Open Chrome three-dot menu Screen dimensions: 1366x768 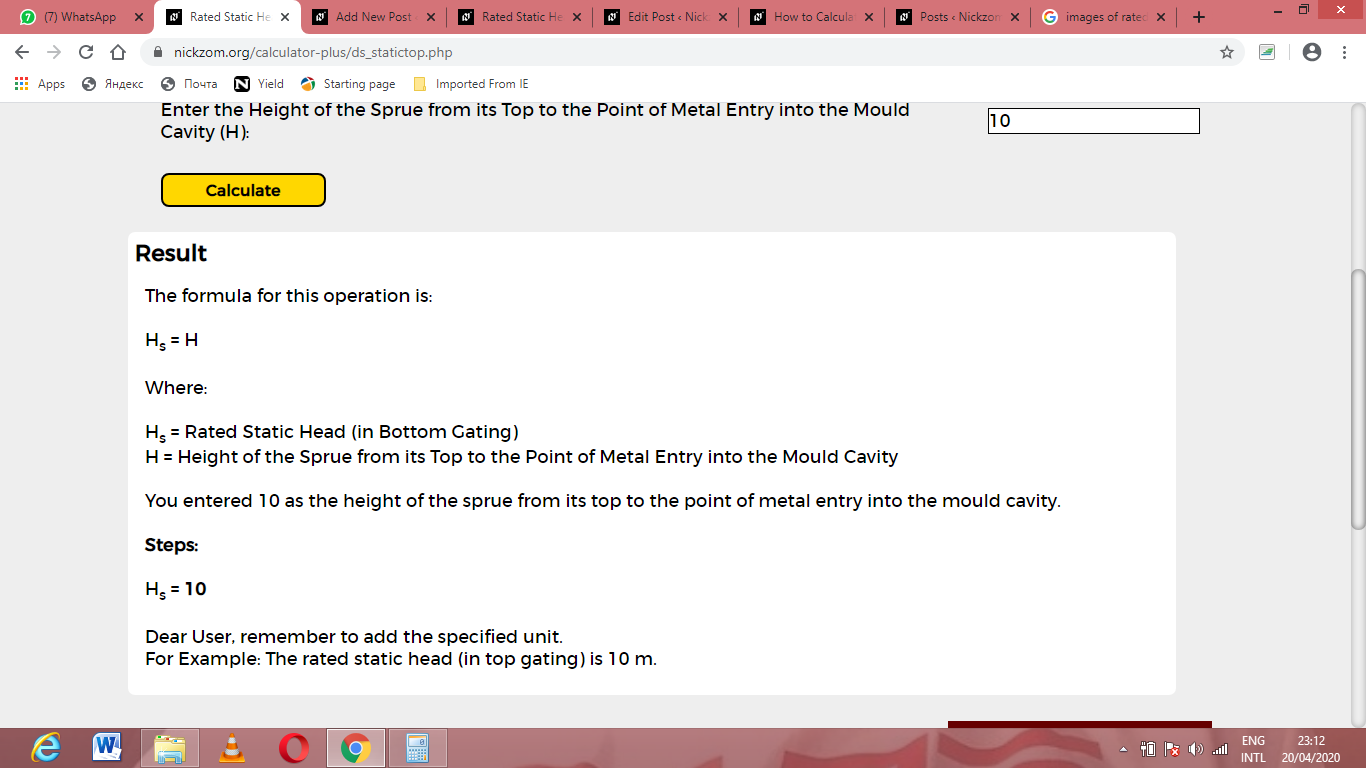click(x=1345, y=52)
